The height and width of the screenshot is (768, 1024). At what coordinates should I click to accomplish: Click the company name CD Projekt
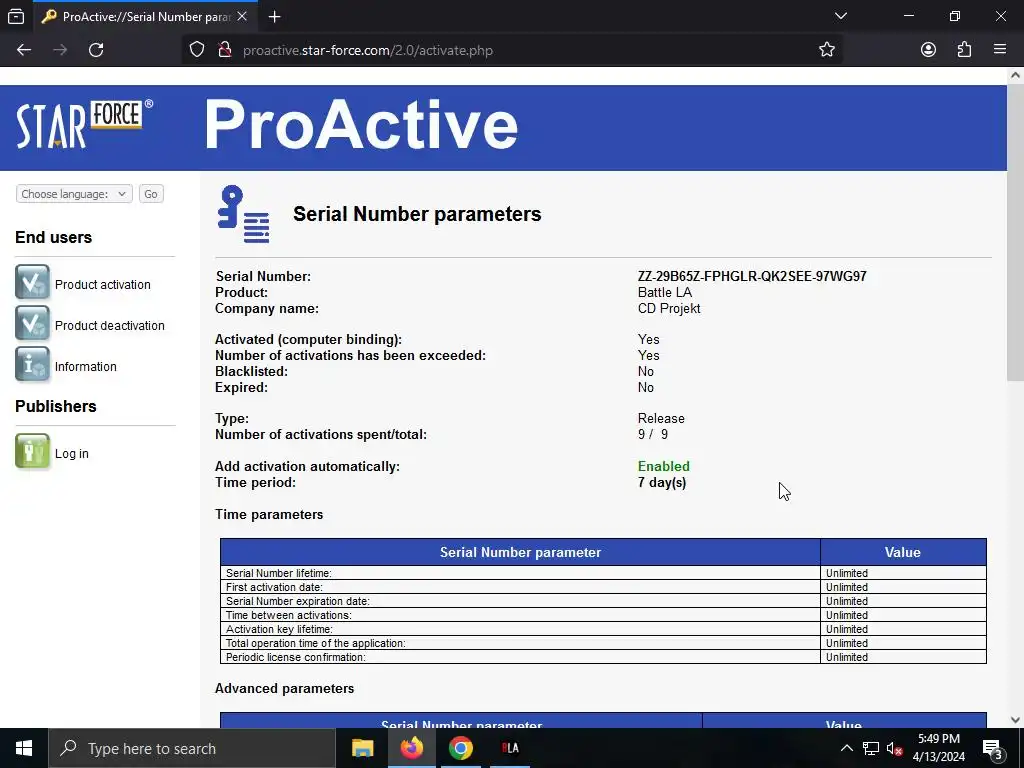pos(669,308)
